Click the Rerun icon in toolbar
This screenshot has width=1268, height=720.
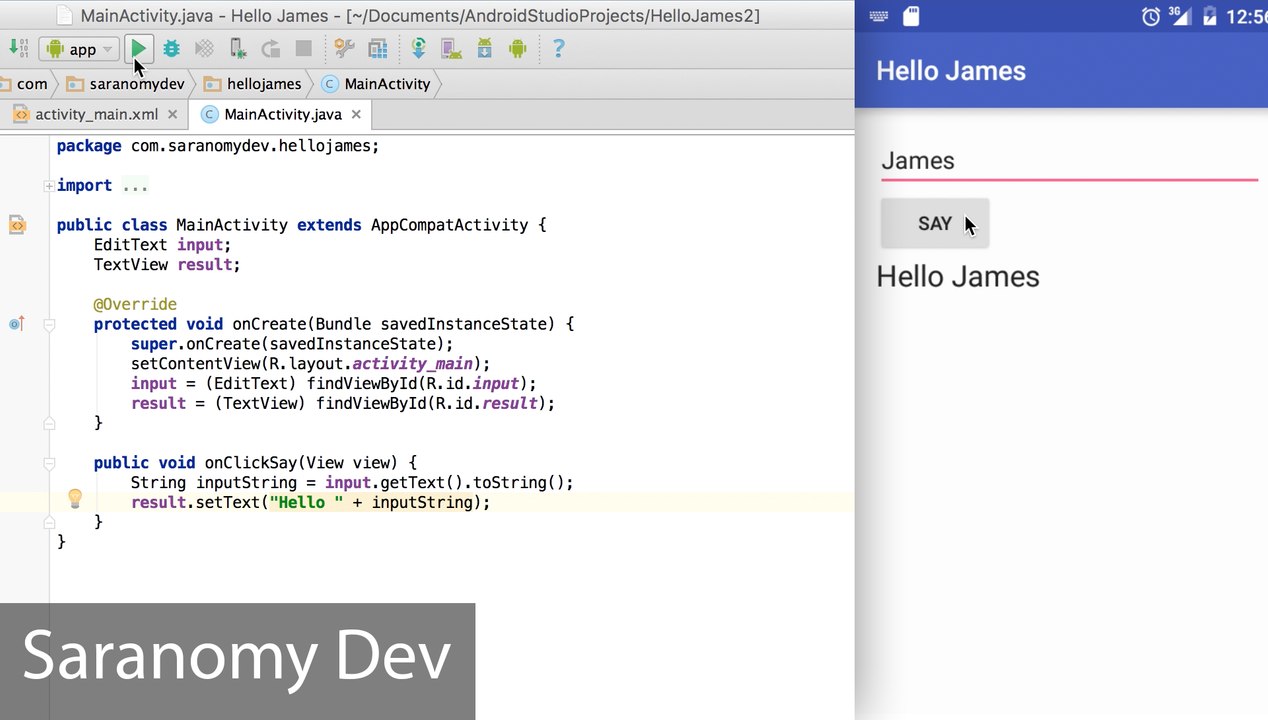click(x=270, y=48)
